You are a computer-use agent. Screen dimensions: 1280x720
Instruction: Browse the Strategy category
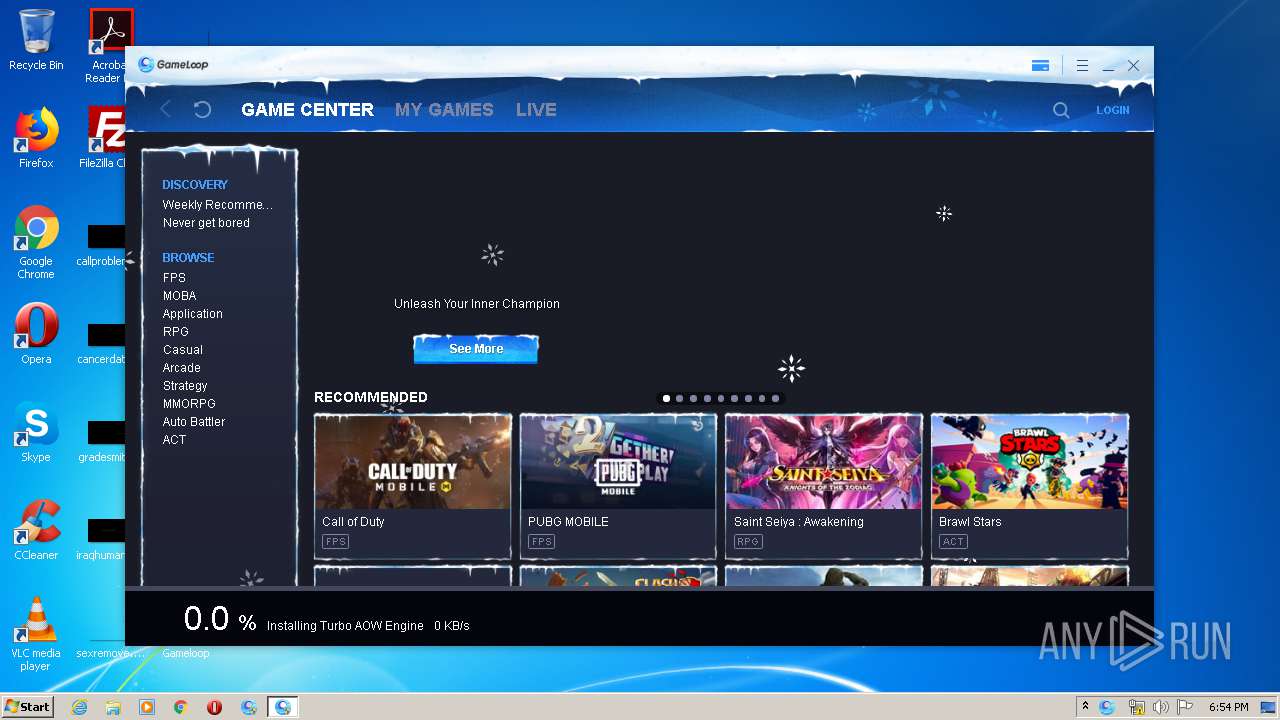point(185,386)
